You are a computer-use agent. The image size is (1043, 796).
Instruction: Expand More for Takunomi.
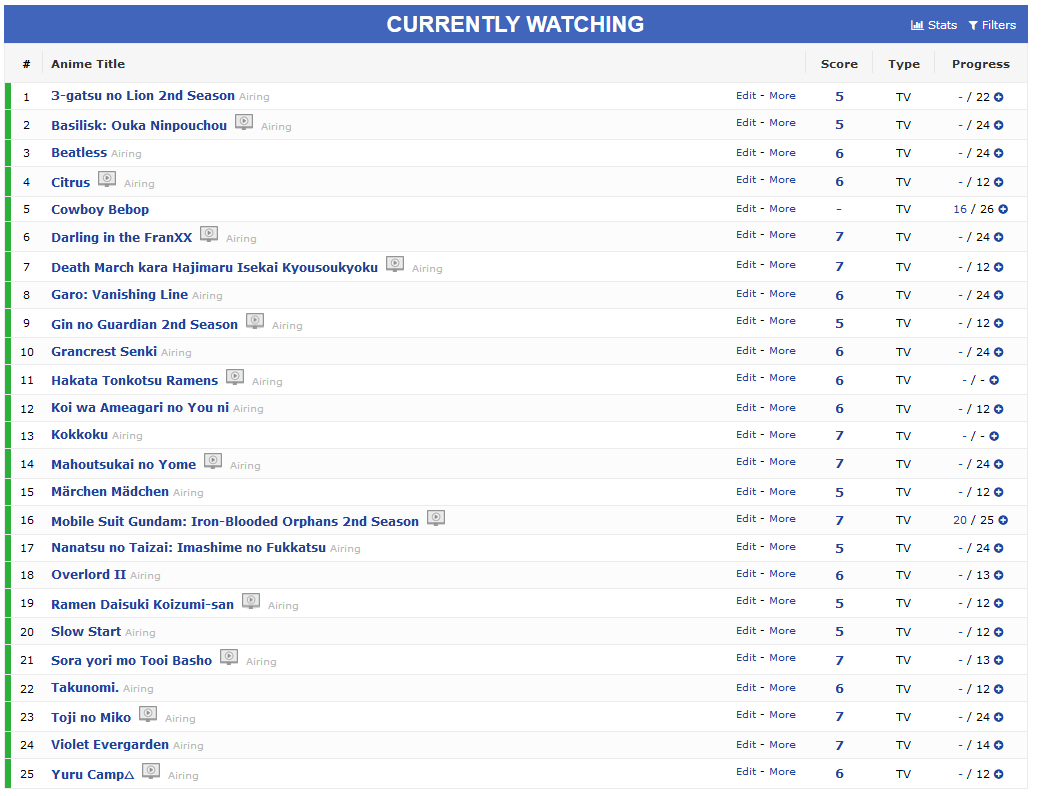pyautogui.click(x=782, y=688)
